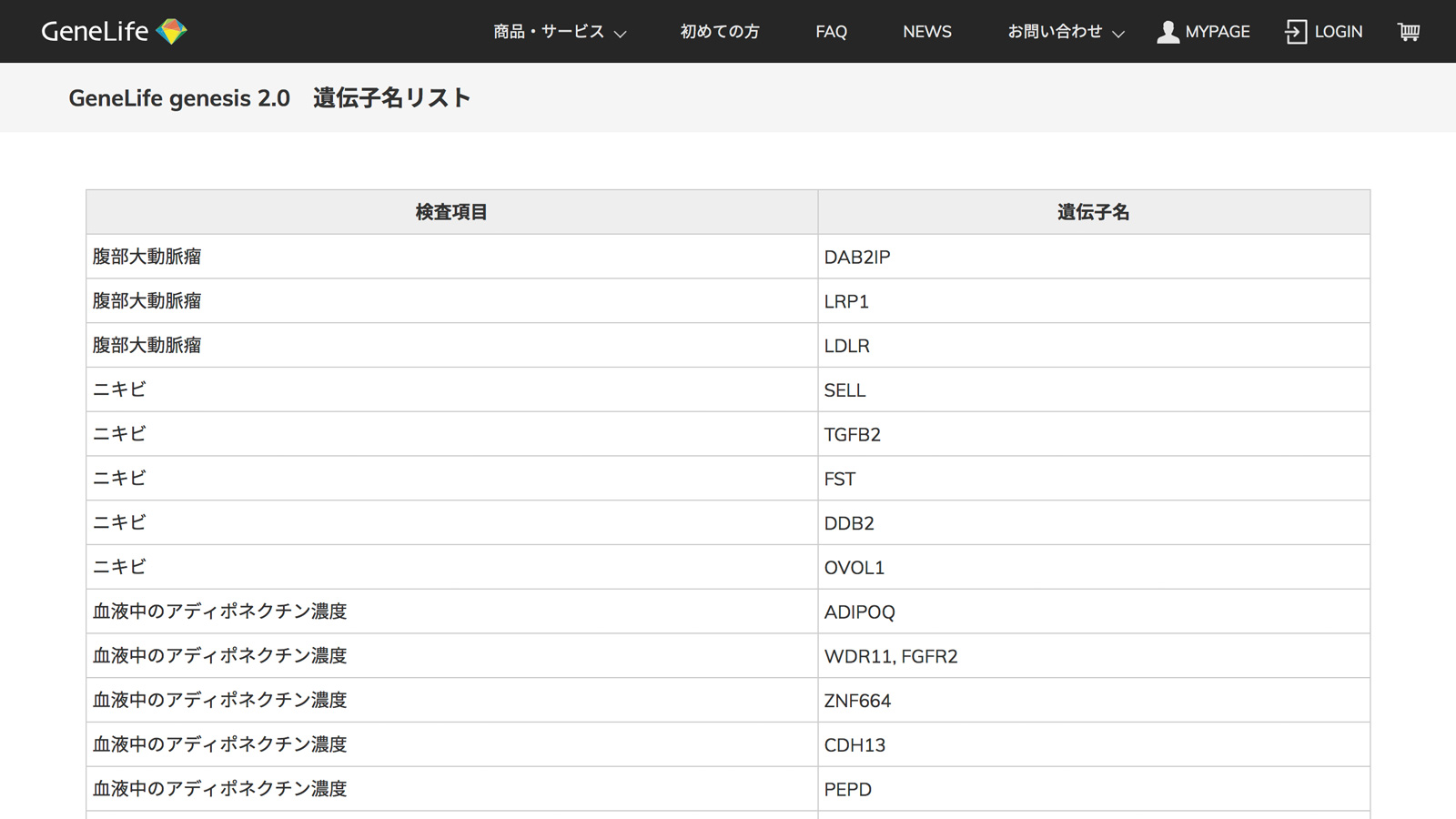Click ニキビ in the OVOL1 row
Image resolution: width=1456 pixels, height=819 pixels.
[x=119, y=567]
